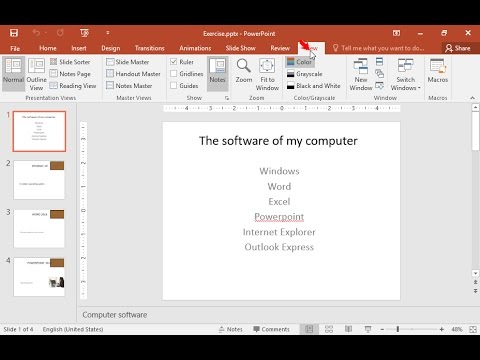Image resolution: width=480 pixels, height=360 pixels.
Task: Save the presentation with the floppy icon
Action: (x=14, y=33)
